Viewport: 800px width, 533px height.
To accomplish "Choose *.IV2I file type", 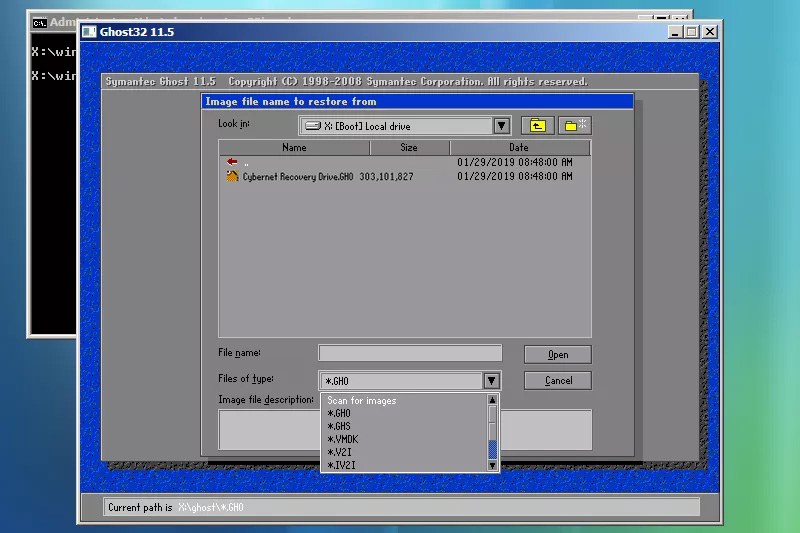I will pyautogui.click(x=404, y=465).
